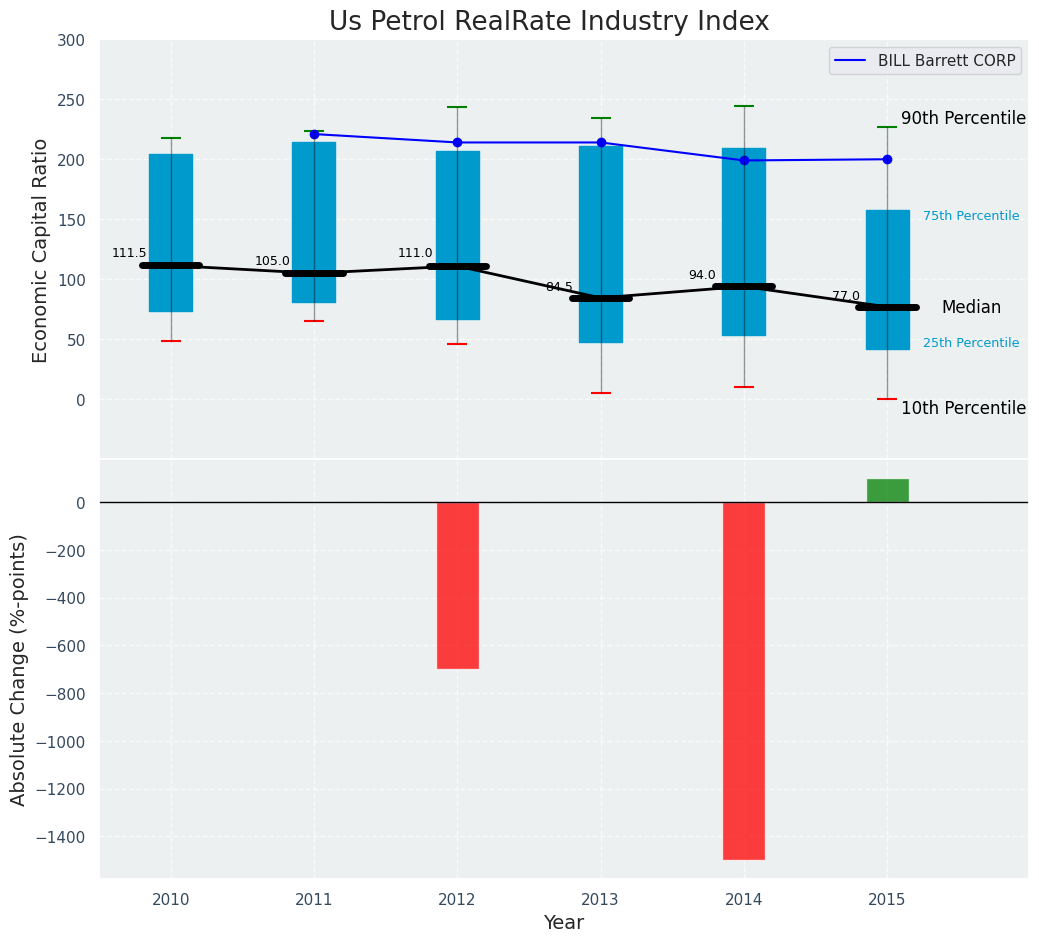The width and height of the screenshot is (1039, 942).
Task: Select the red 2012 change bar
Action: point(457,585)
